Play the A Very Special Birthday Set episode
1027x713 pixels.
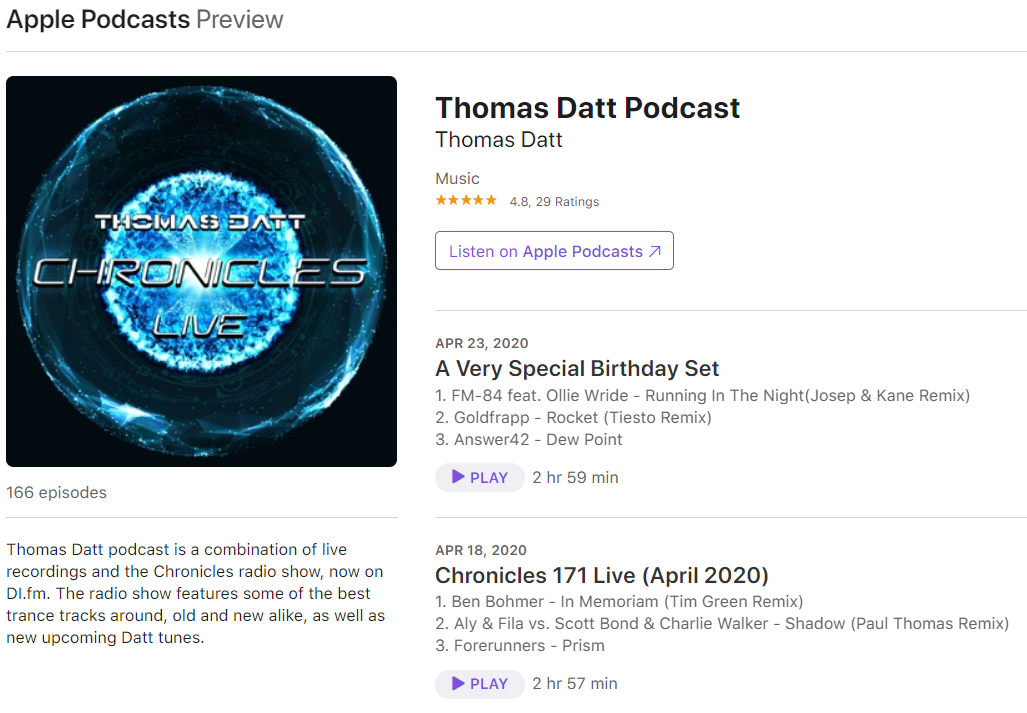coord(479,477)
